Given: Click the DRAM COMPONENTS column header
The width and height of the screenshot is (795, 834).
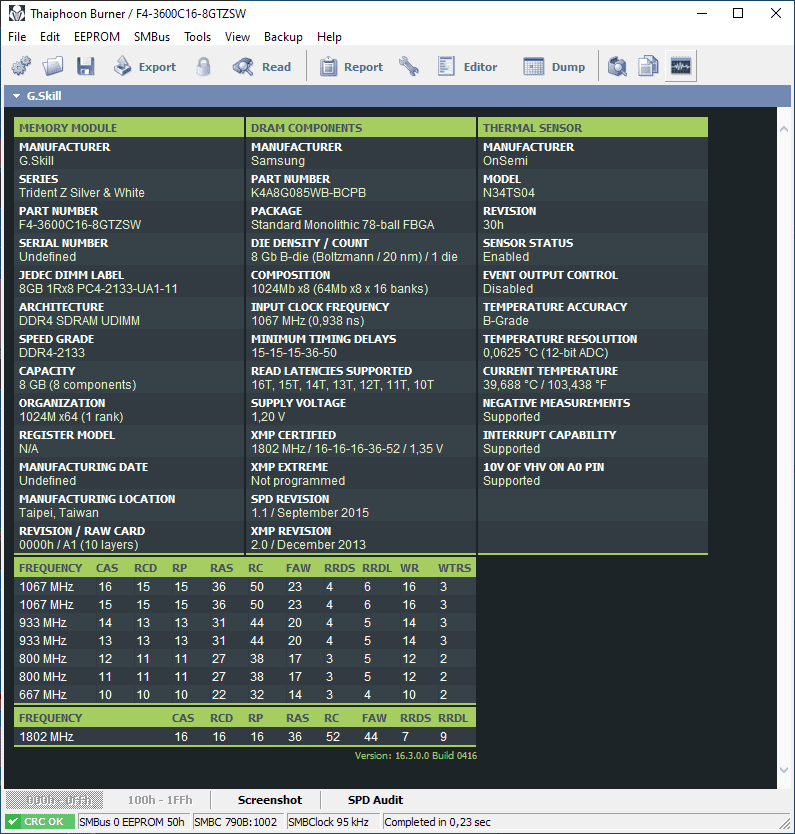Looking at the screenshot, I should [x=361, y=128].
